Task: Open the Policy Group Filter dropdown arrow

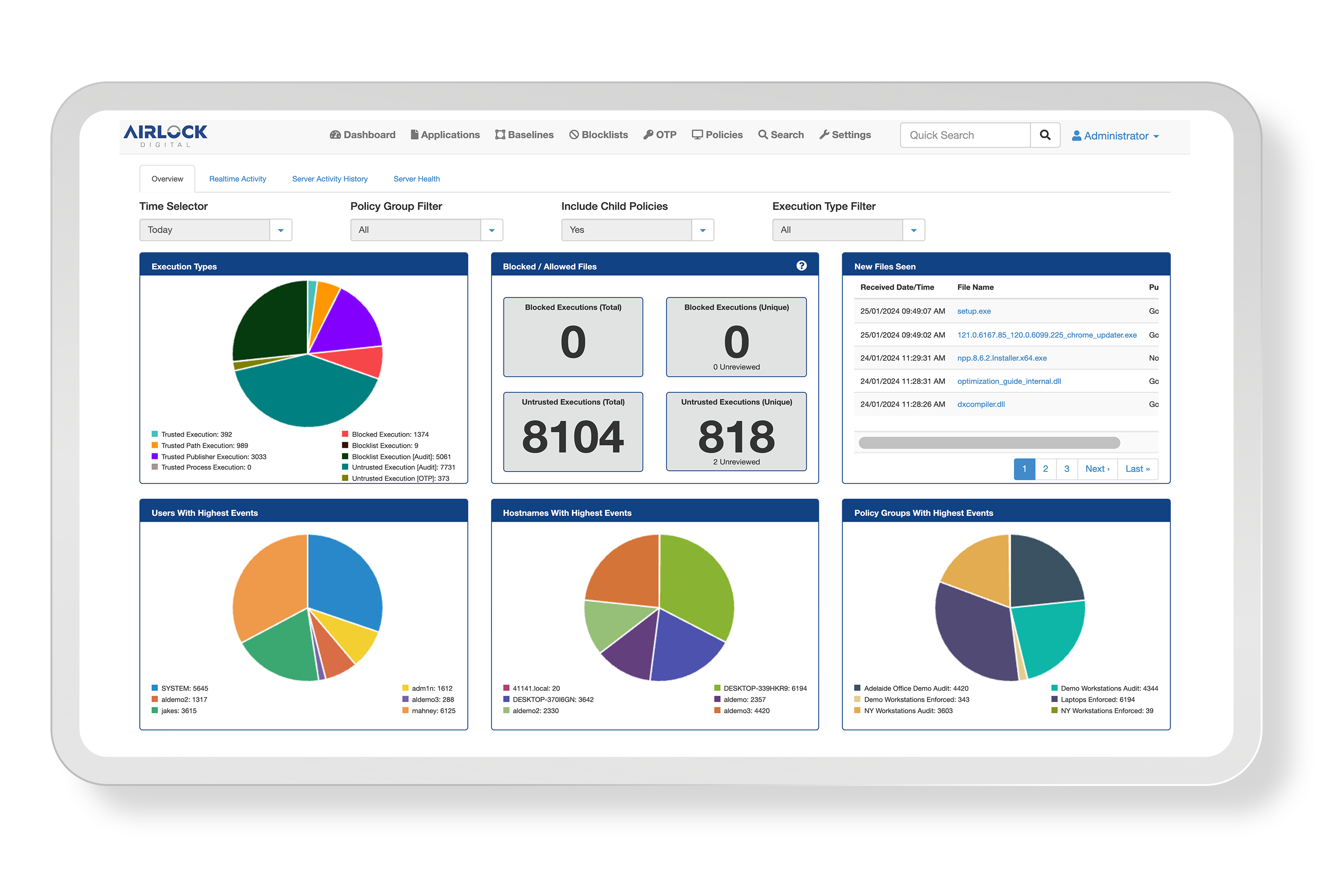Action: coord(492,230)
